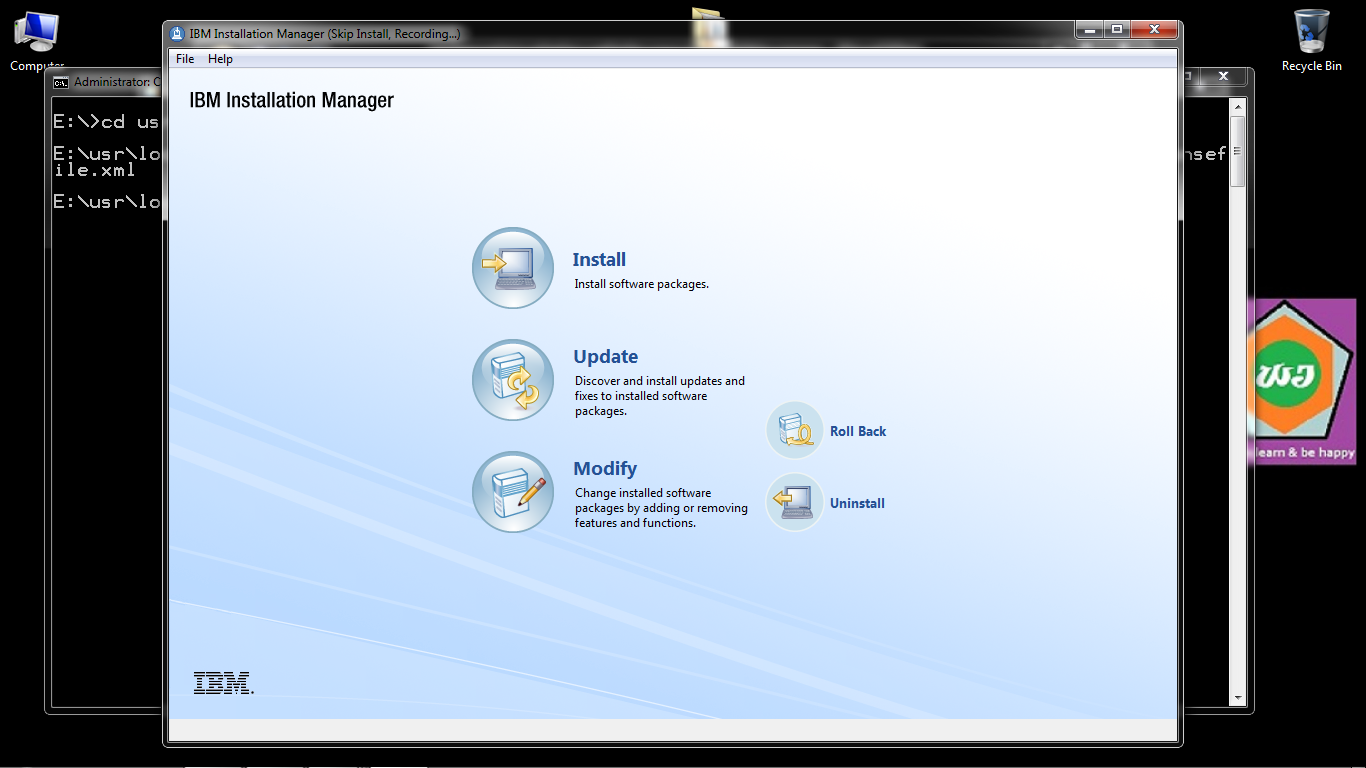This screenshot has height=768, width=1366.
Task: Open the Computer desktop icon
Action: [x=36, y=41]
